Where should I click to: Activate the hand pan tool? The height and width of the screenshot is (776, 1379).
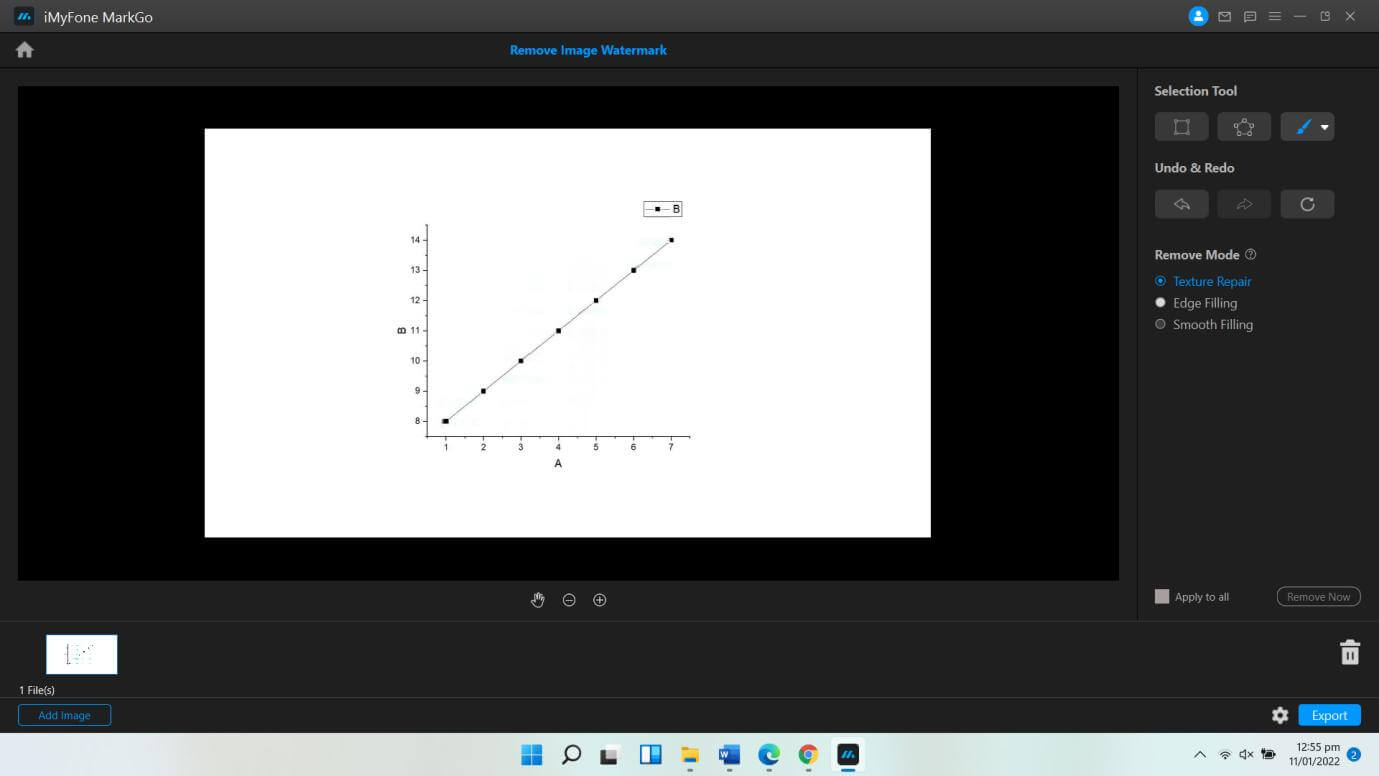[x=538, y=600]
